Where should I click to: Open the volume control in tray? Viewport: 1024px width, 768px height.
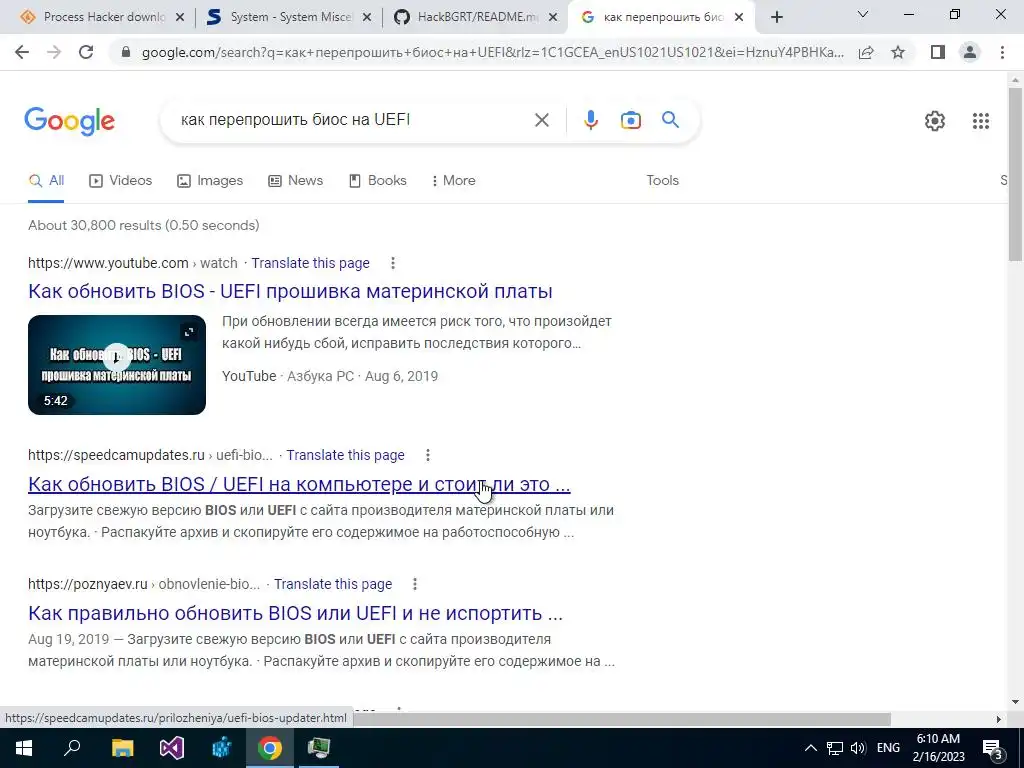858,748
